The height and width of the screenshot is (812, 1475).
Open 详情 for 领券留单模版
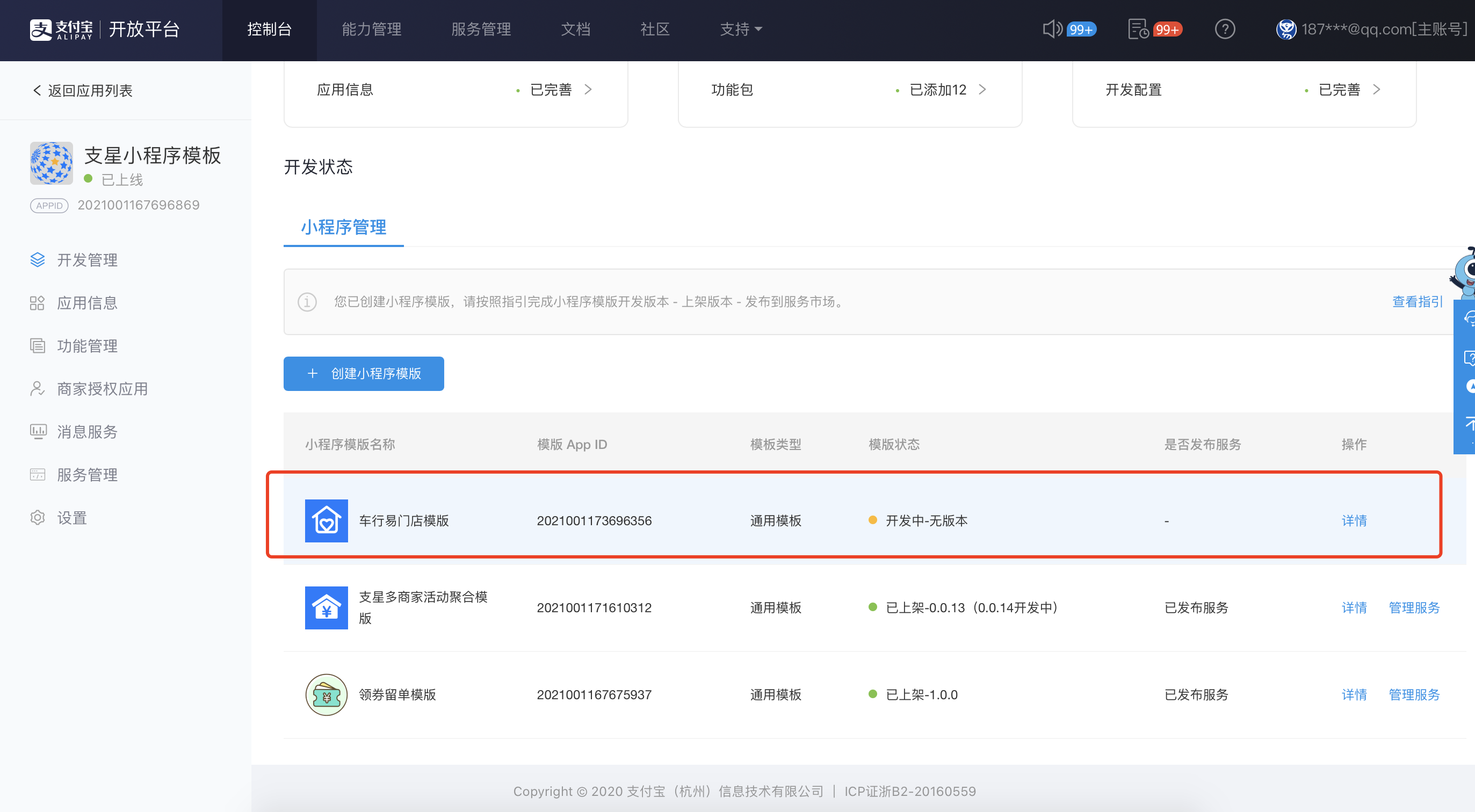point(1354,694)
